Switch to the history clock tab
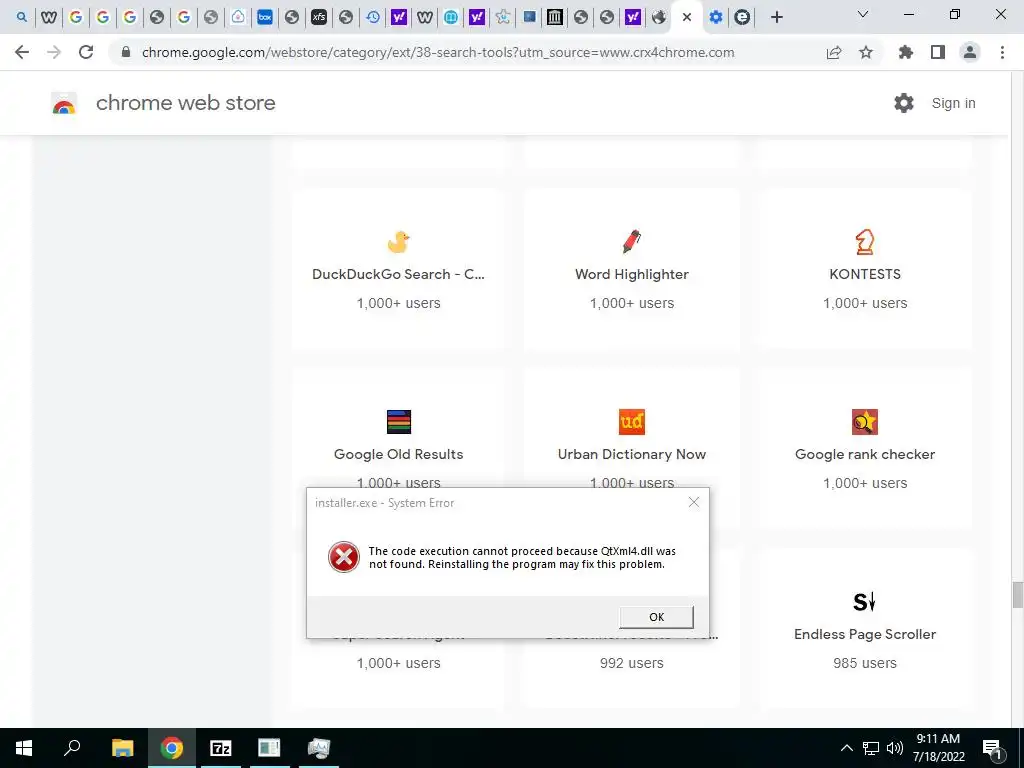Image resolution: width=1024 pixels, height=768 pixels. click(x=372, y=17)
